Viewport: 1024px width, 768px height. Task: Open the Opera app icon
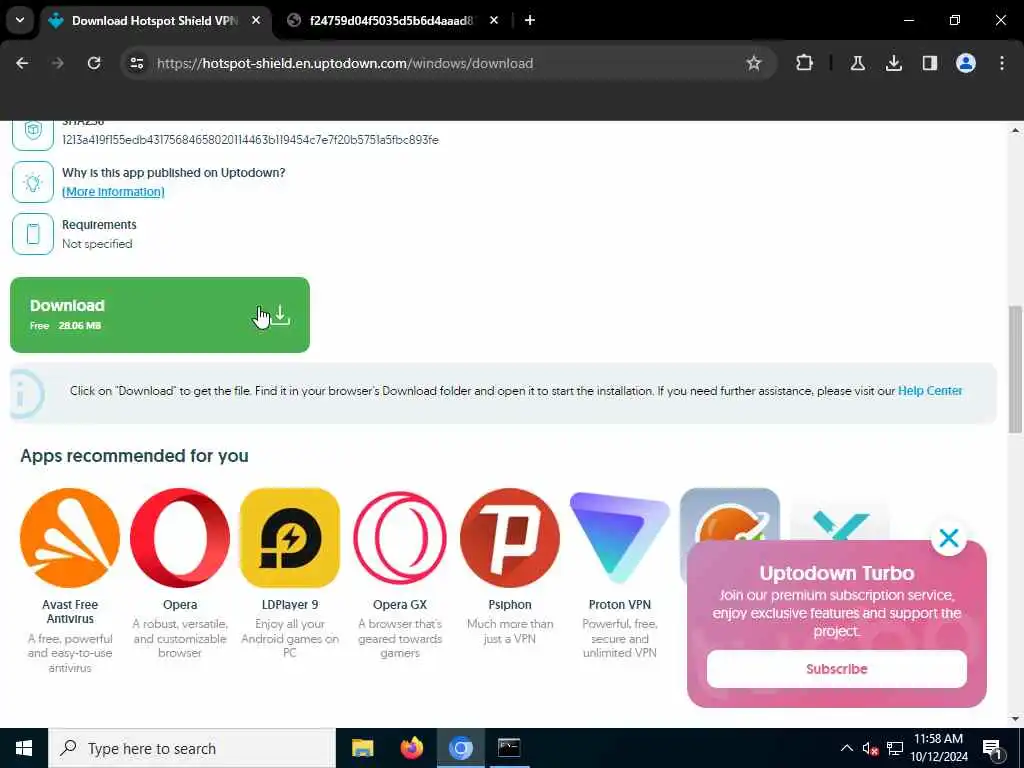[x=180, y=538]
